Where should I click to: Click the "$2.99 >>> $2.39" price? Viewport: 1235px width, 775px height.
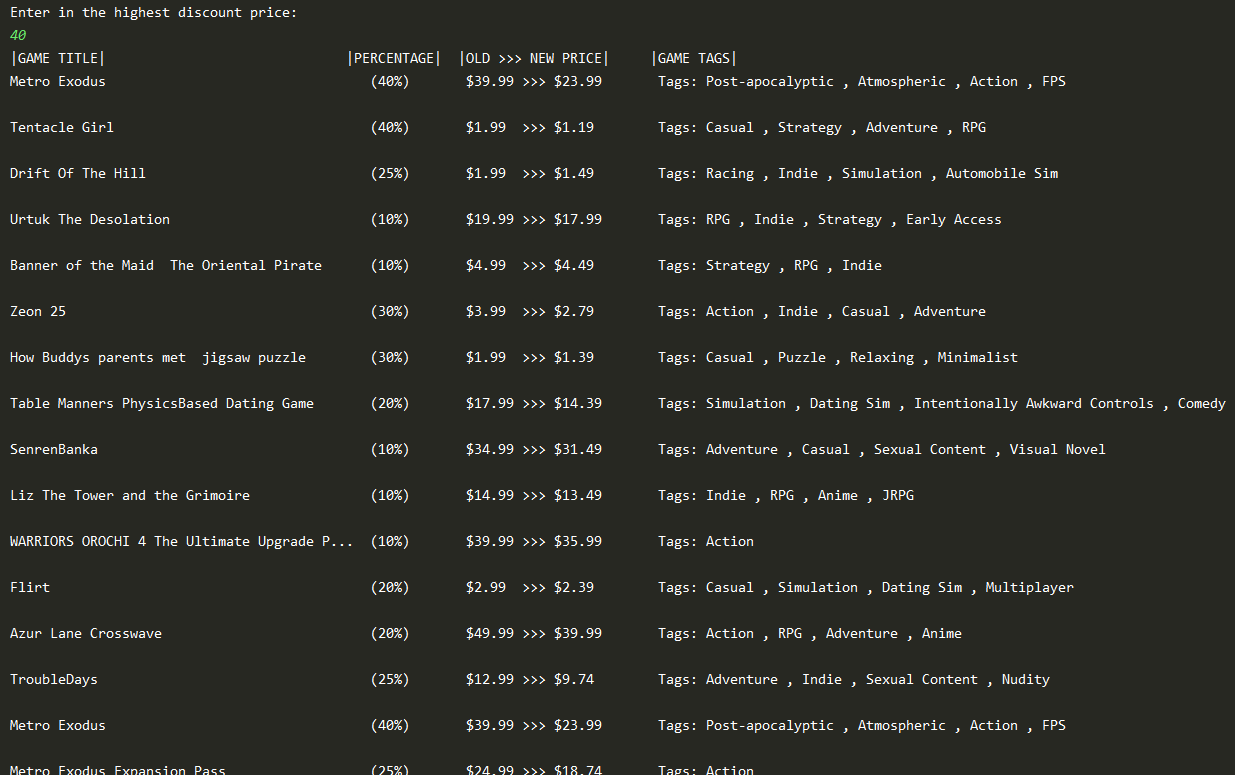(530, 587)
